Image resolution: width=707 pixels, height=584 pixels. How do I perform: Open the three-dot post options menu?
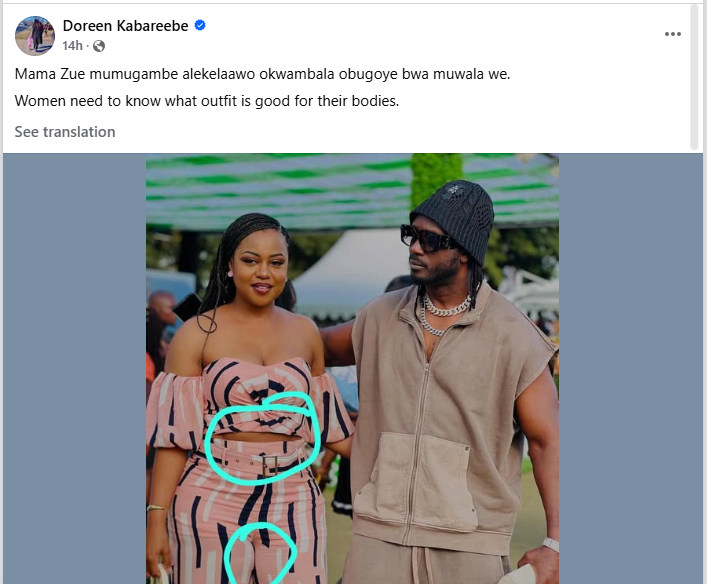click(672, 34)
